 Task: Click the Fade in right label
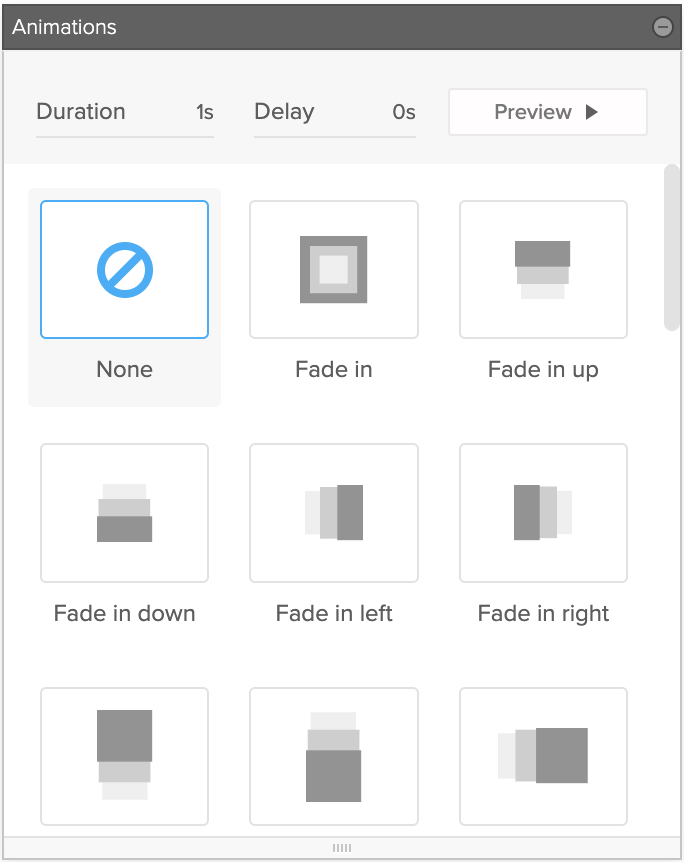click(x=543, y=613)
